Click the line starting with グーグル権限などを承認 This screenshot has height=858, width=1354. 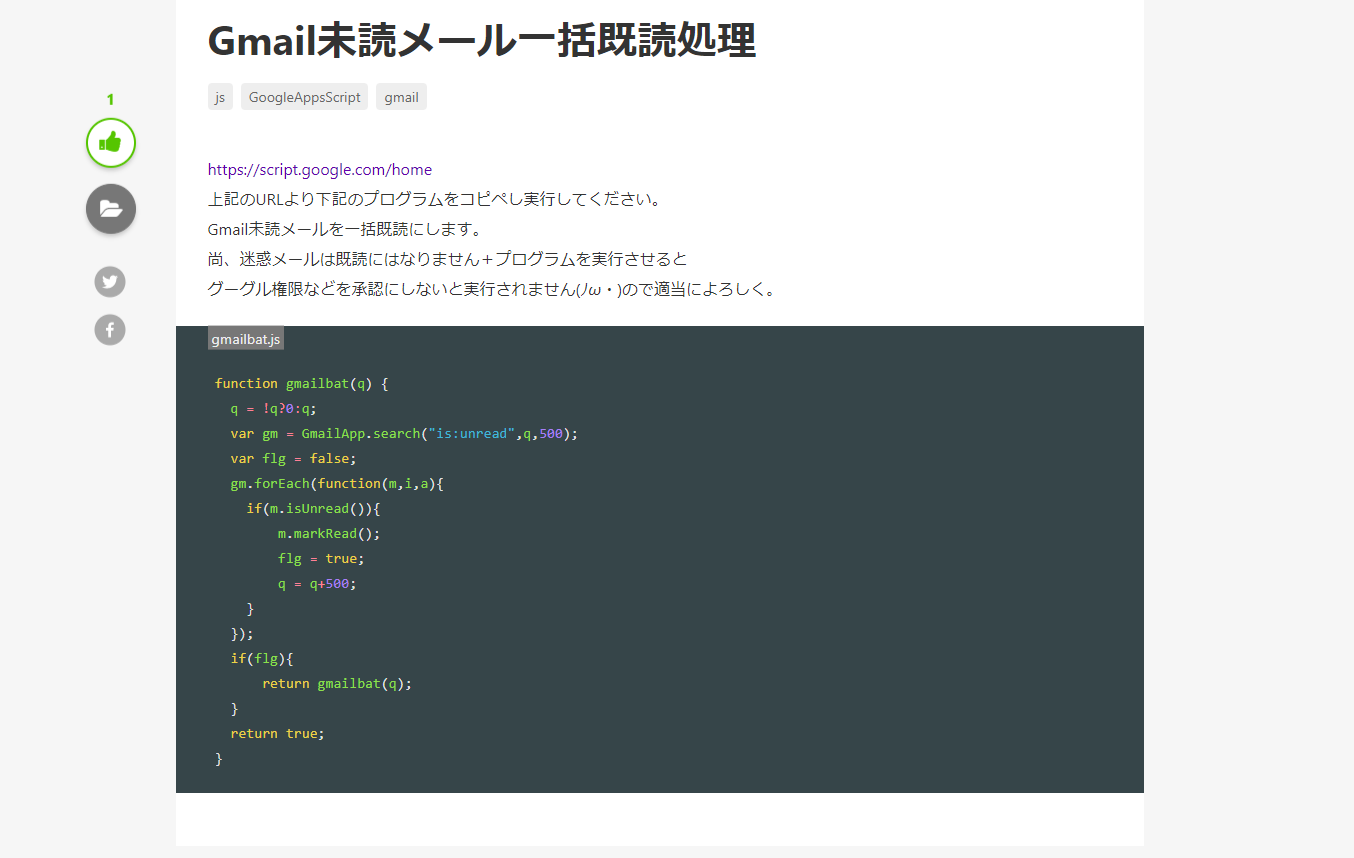click(x=492, y=290)
